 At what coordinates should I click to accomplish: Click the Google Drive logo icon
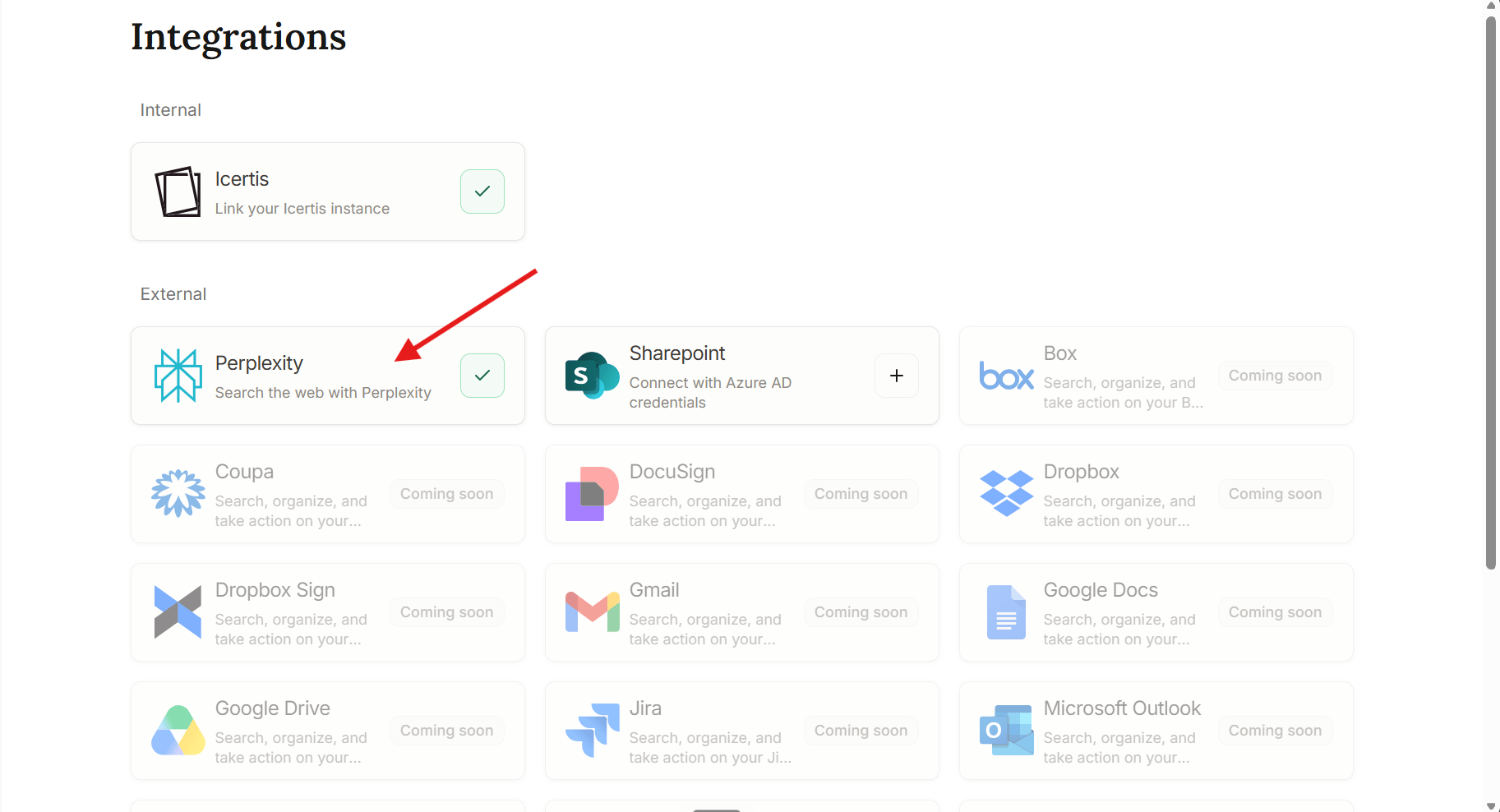[x=178, y=731]
